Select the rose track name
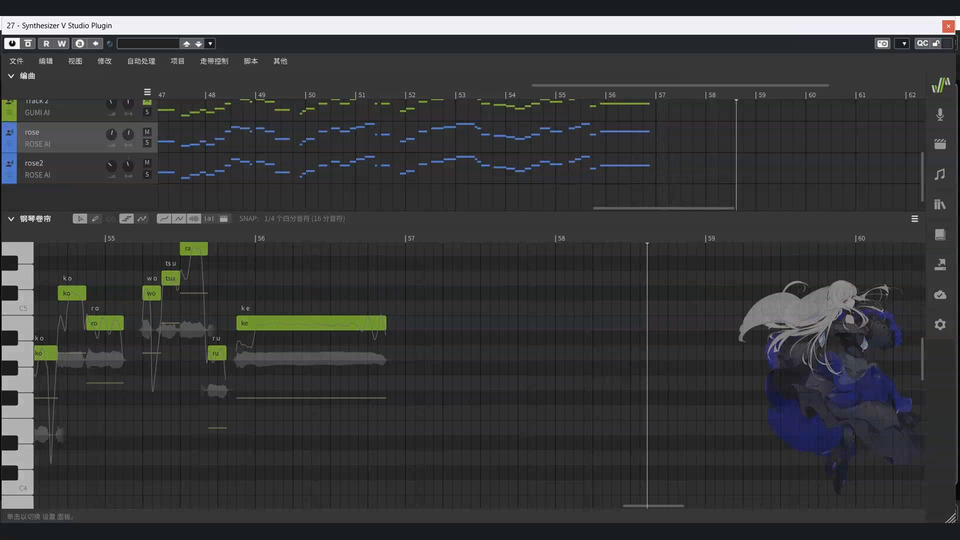The width and height of the screenshot is (960, 540). pos(32,132)
